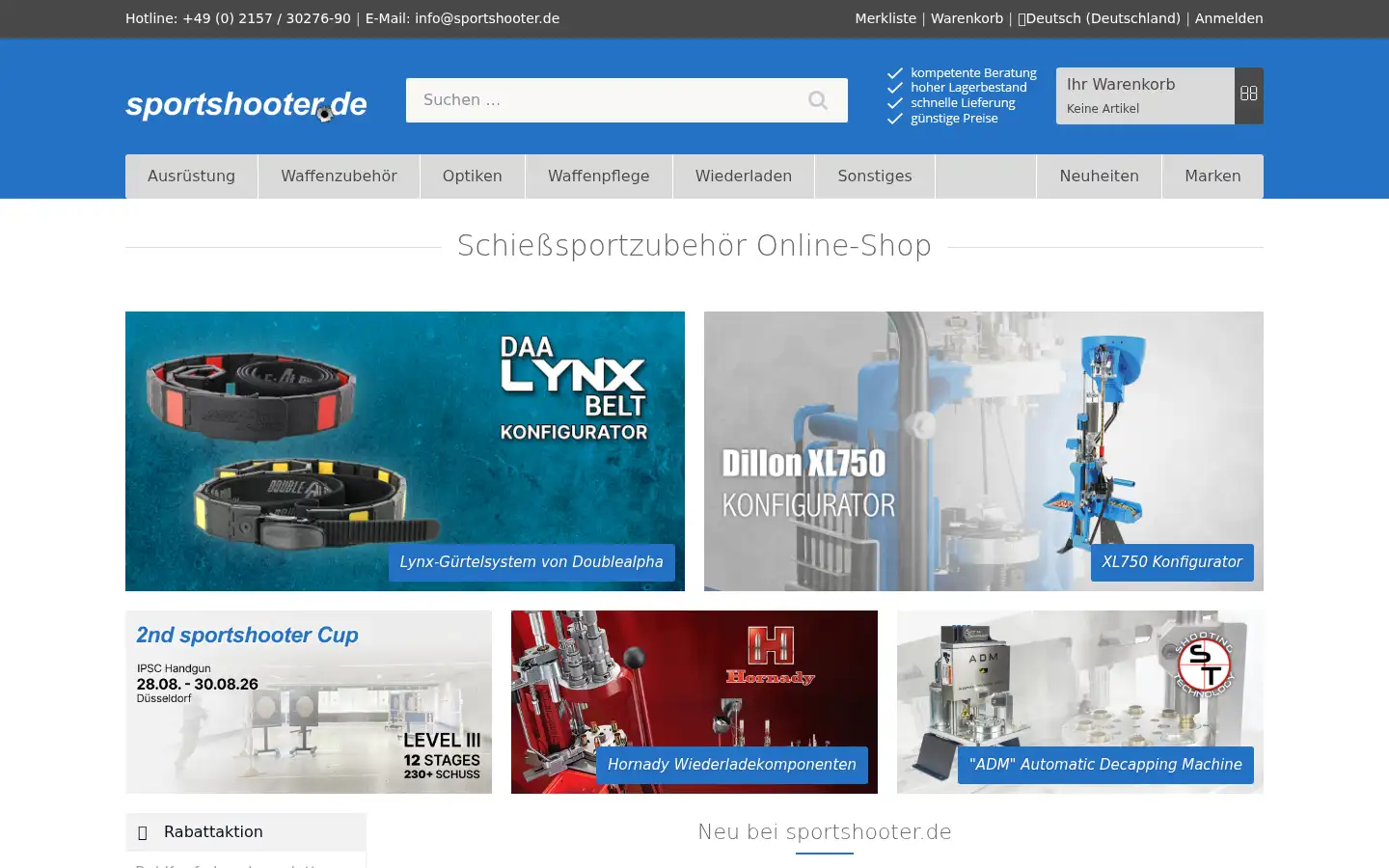Click the kompetente Beratung text
The height and width of the screenshot is (868, 1389).
pyautogui.click(x=973, y=72)
